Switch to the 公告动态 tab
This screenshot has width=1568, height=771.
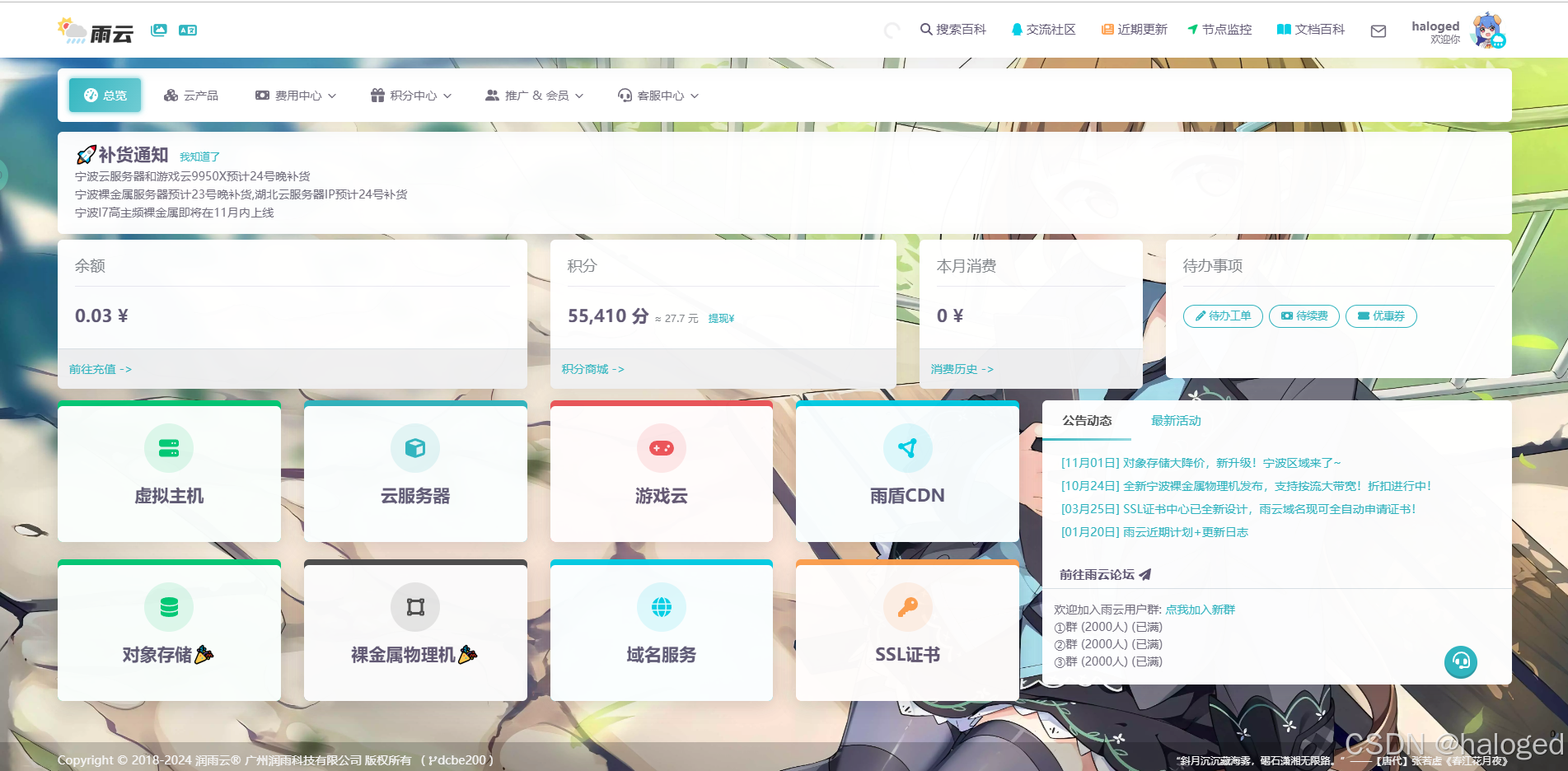(x=1087, y=421)
